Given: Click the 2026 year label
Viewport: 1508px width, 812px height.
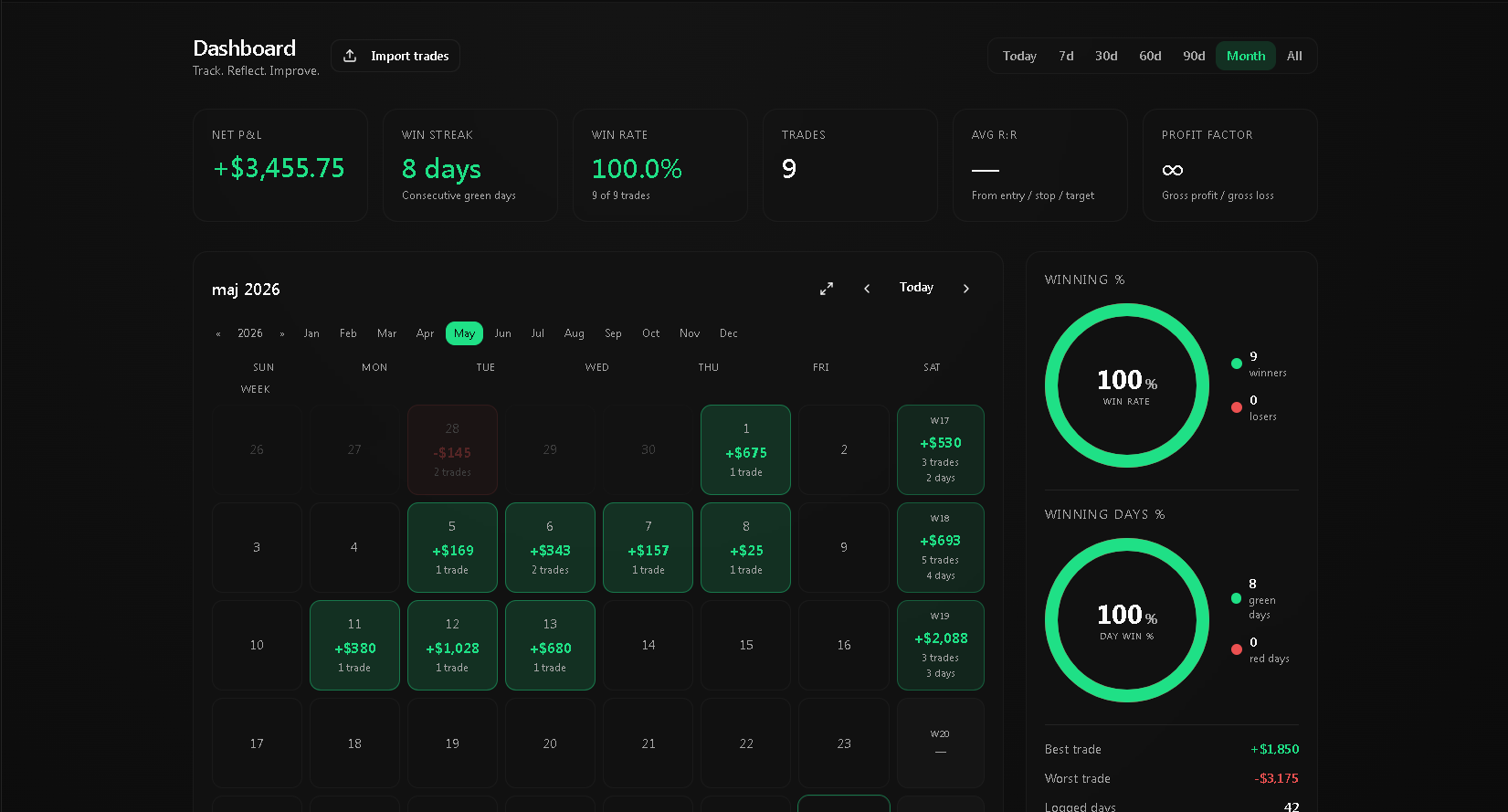Looking at the screenshot, I should click(x=250, y=333).
